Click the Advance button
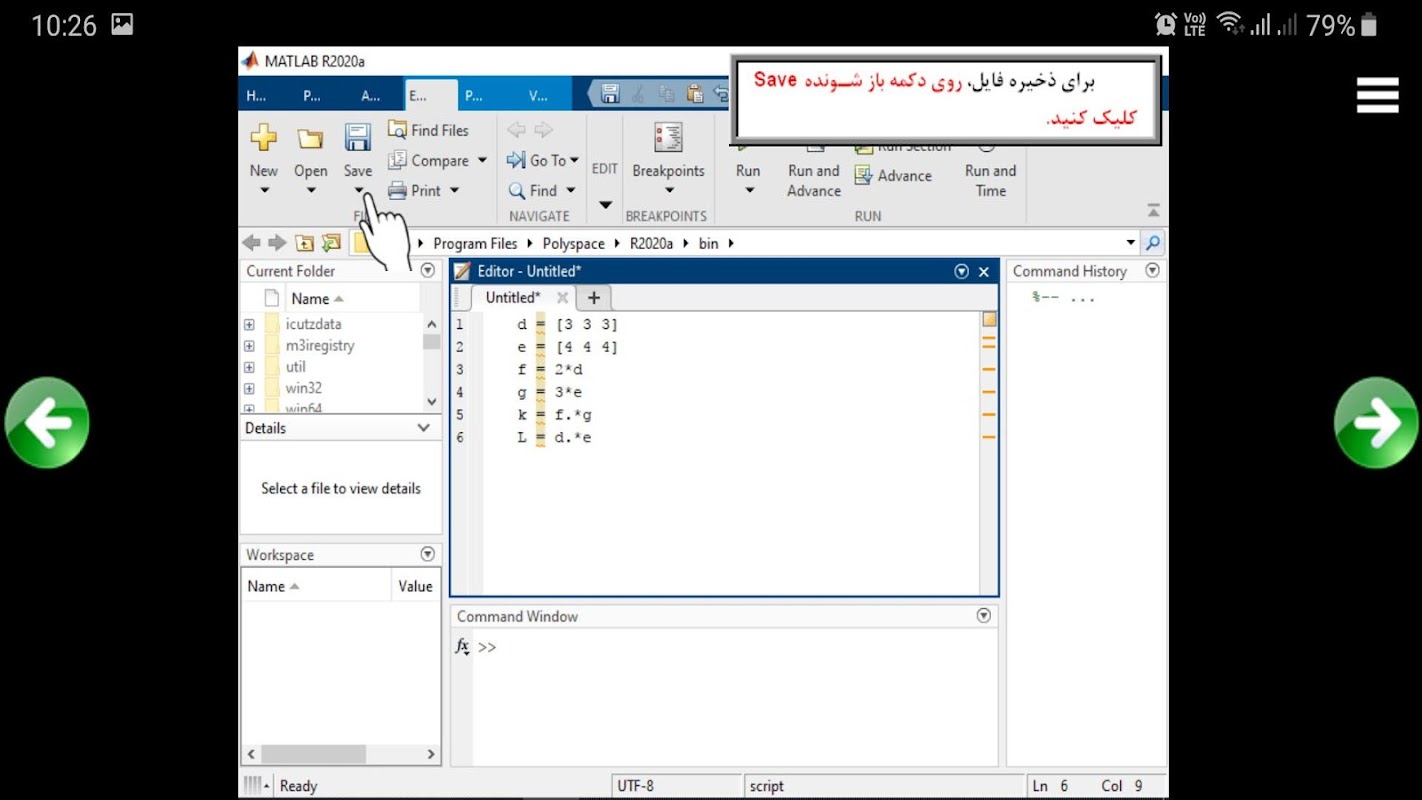This screenshot has height=800, width=1422. pos(893,176)
